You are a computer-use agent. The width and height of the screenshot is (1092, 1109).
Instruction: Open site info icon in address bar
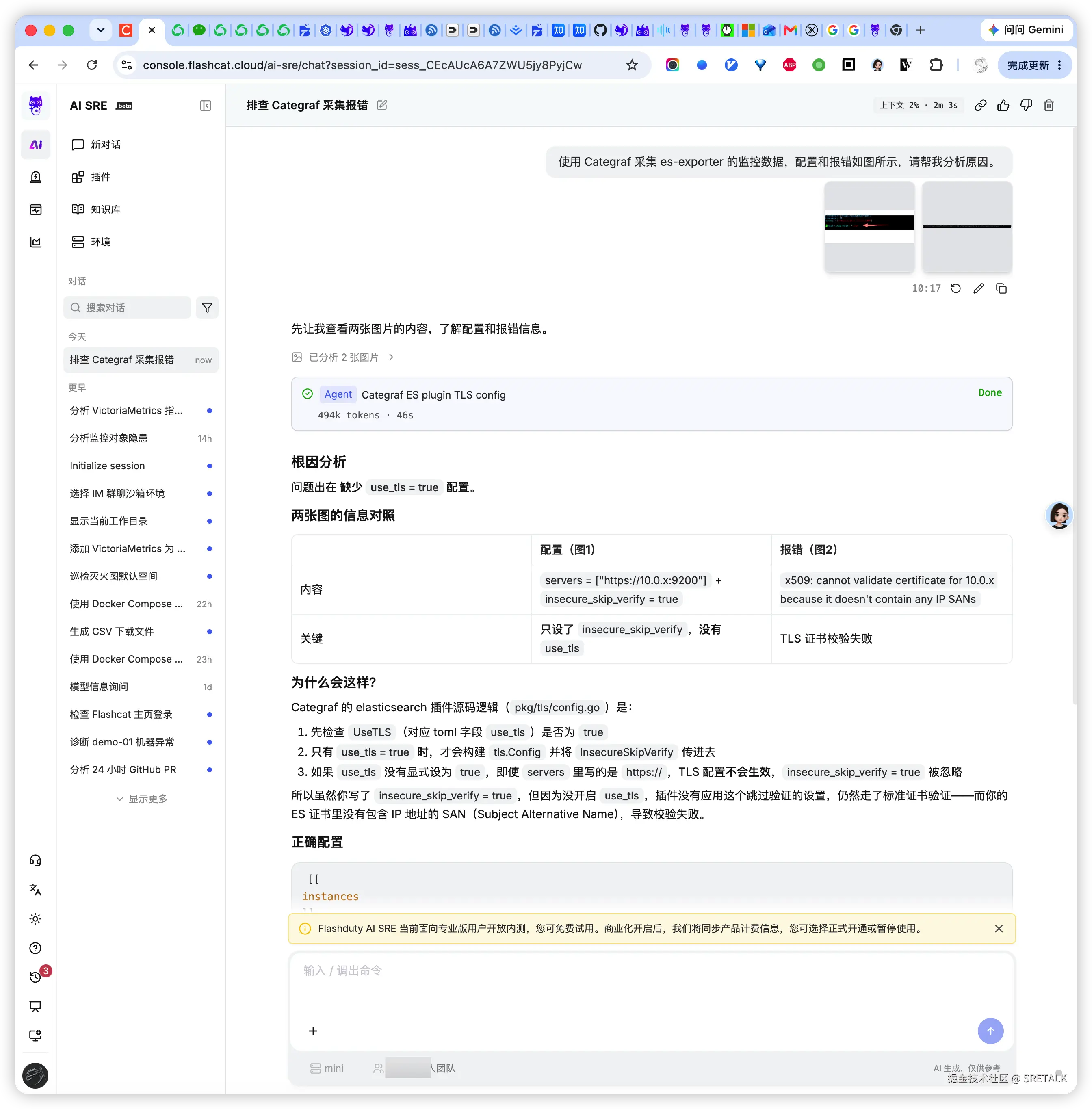(x=127, y=65)
